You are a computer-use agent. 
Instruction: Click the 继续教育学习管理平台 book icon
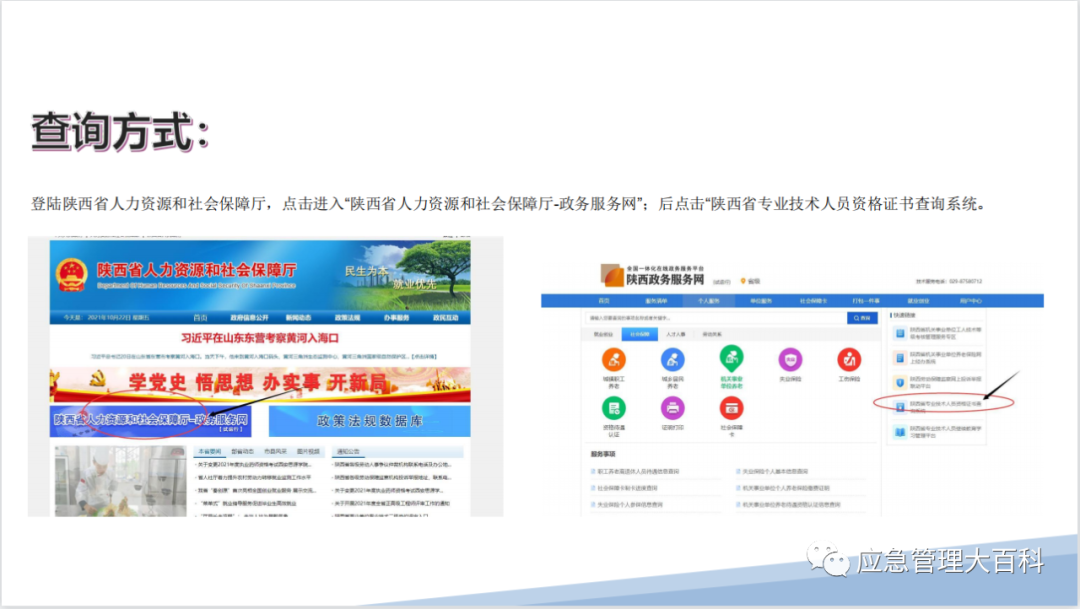click(900, 432)
